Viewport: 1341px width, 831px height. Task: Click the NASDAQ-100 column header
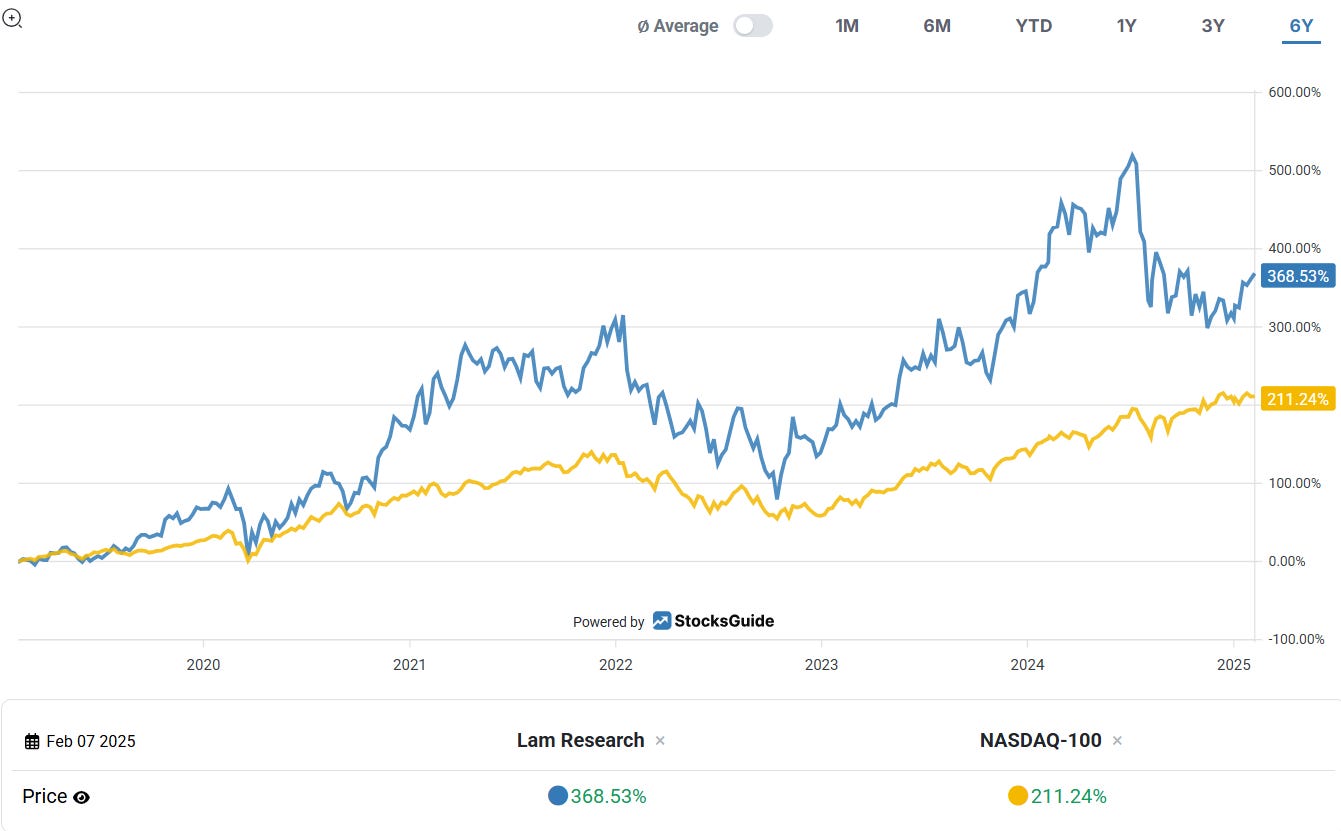coord(1040,740)
